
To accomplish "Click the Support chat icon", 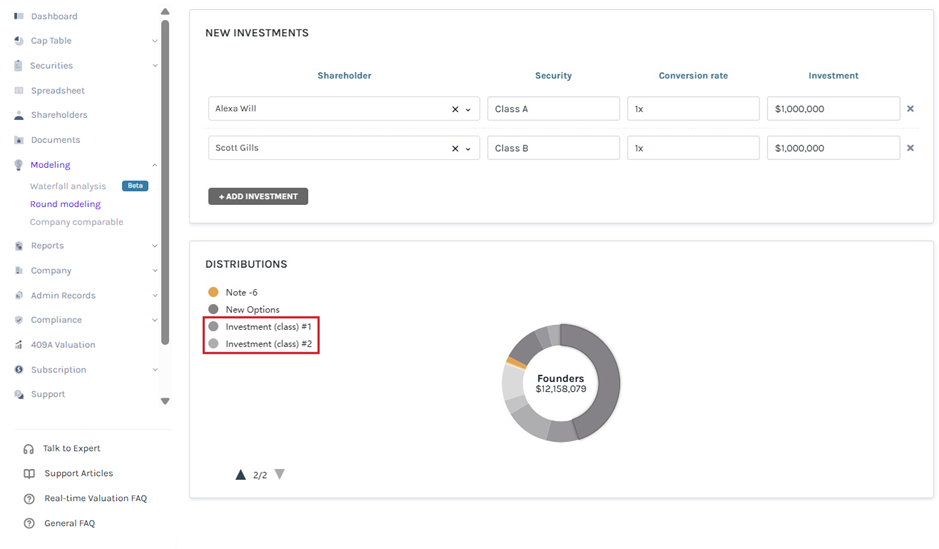I will tap(19, 395).
